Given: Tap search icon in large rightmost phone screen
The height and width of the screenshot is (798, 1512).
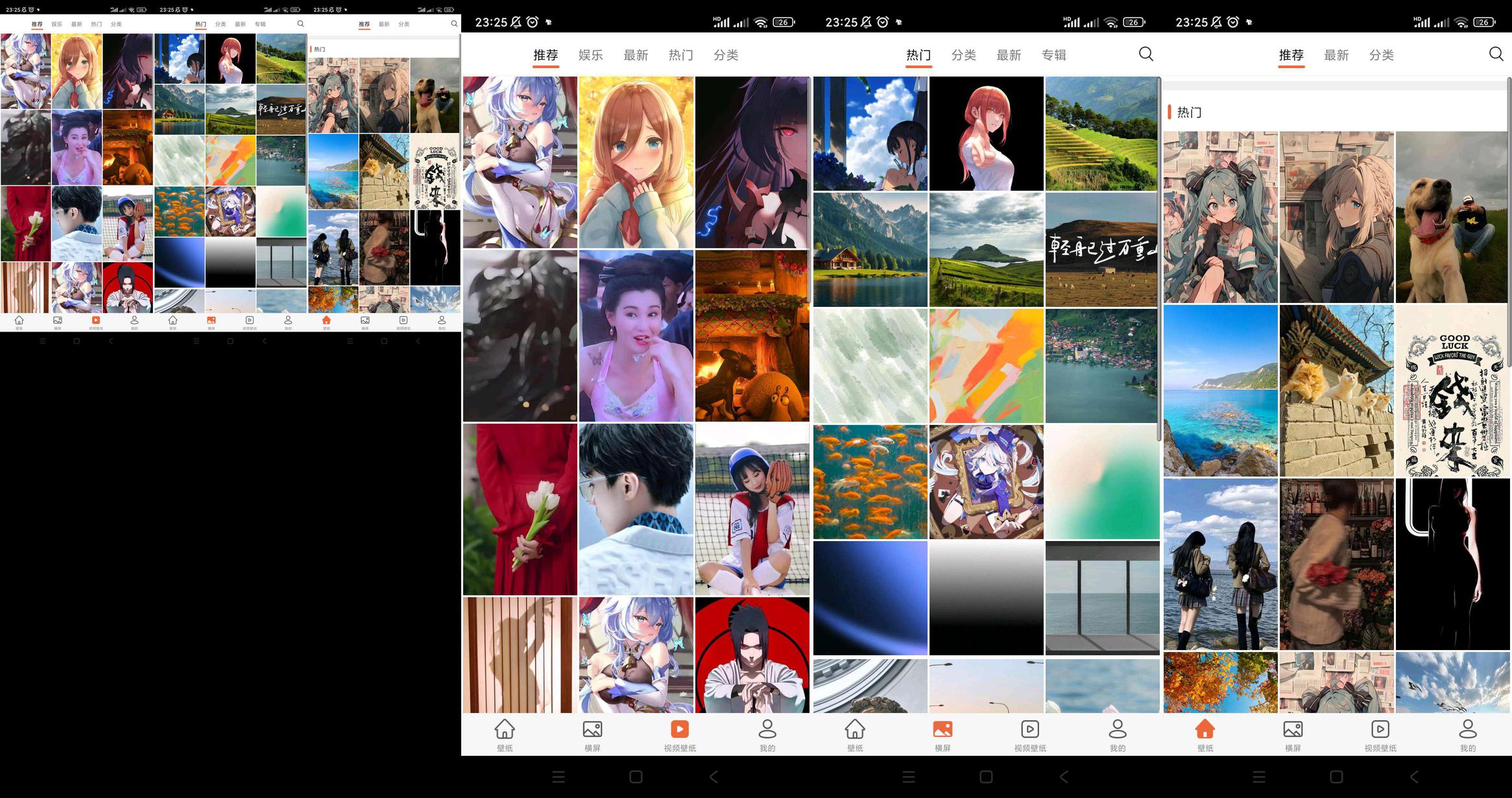Looking at the screenshot, I should pos(1496,54).
